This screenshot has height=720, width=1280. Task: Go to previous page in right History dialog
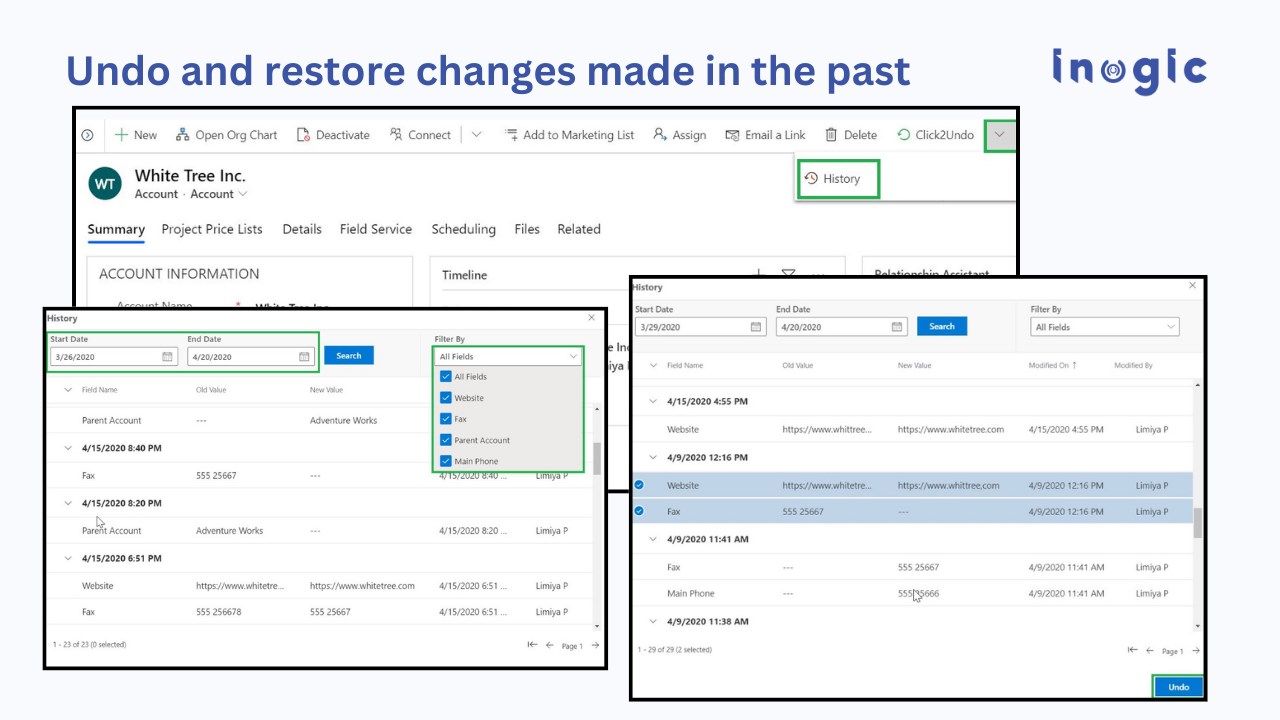click(x=1149, y=650)
